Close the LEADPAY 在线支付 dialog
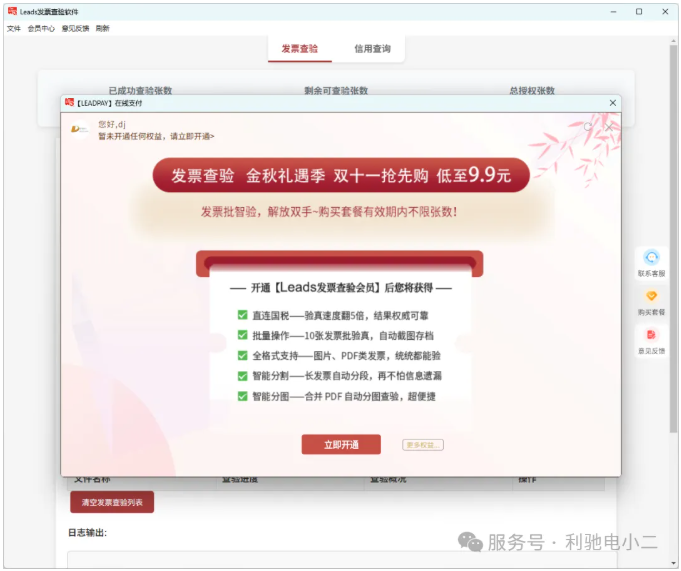The height and width of the screenshot is (571, 681). pos(612,103)
